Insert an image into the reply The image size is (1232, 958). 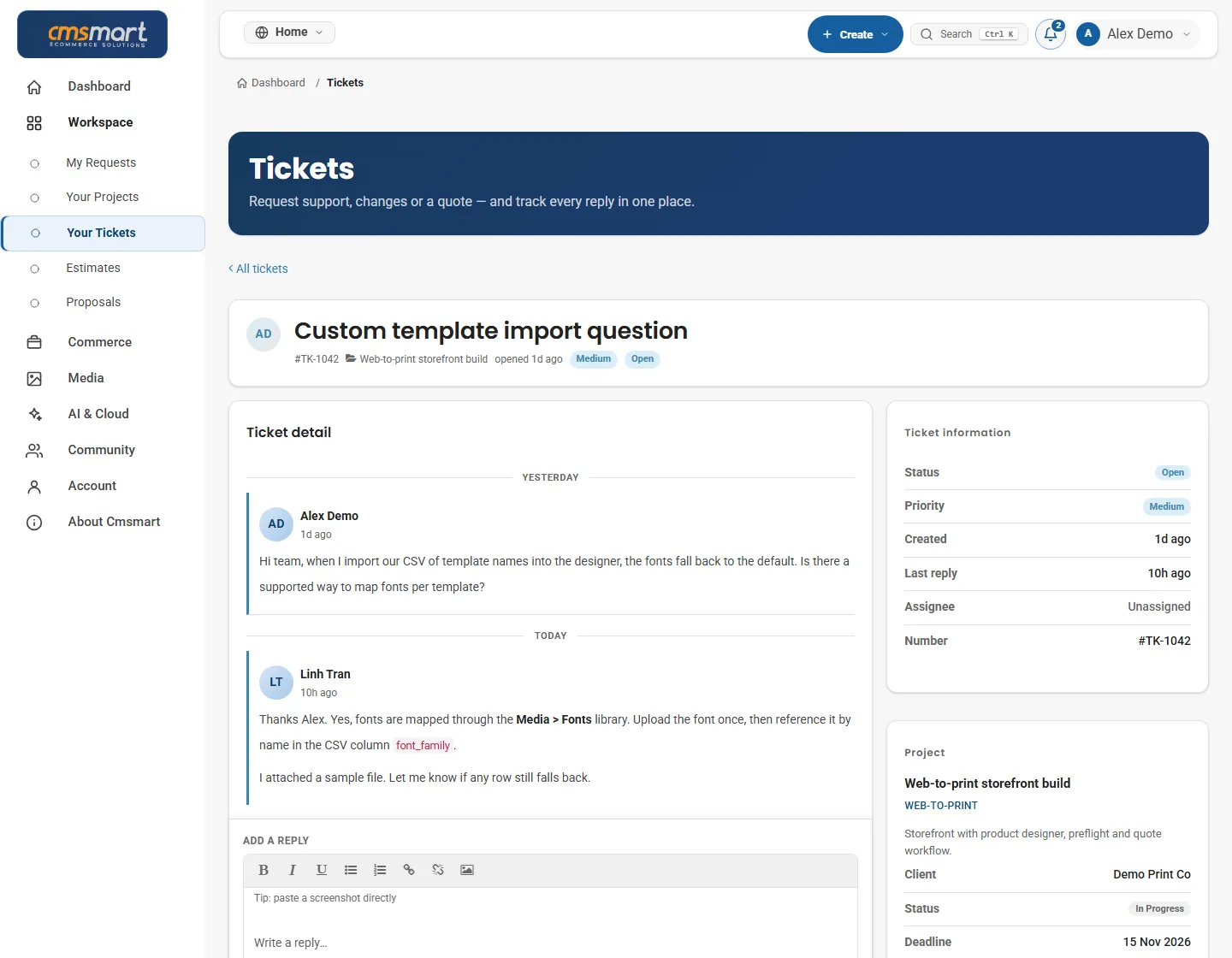tap(467, 870)
